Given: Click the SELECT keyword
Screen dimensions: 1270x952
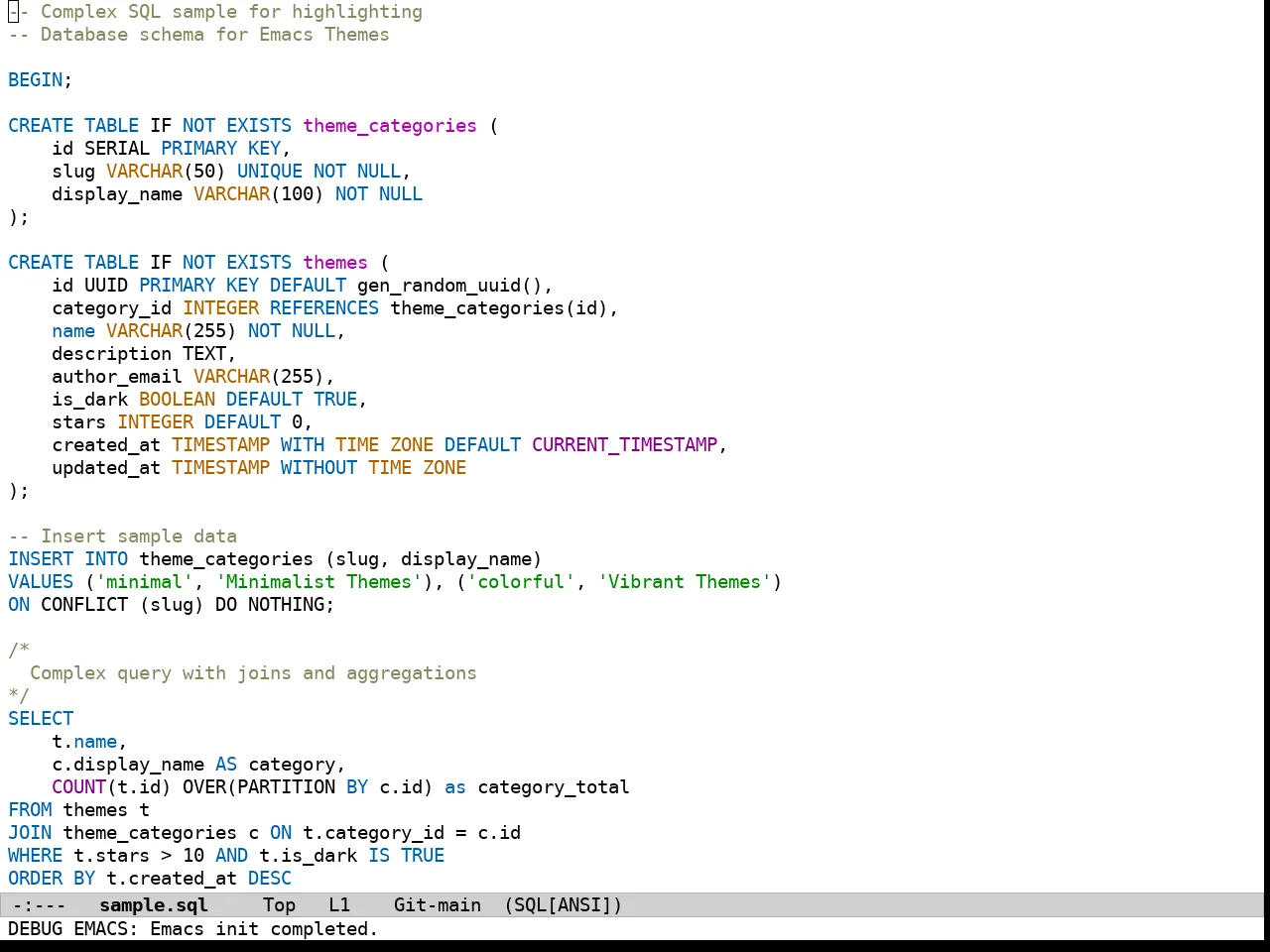Looking at the screenshot, I should tap(41, 718).
